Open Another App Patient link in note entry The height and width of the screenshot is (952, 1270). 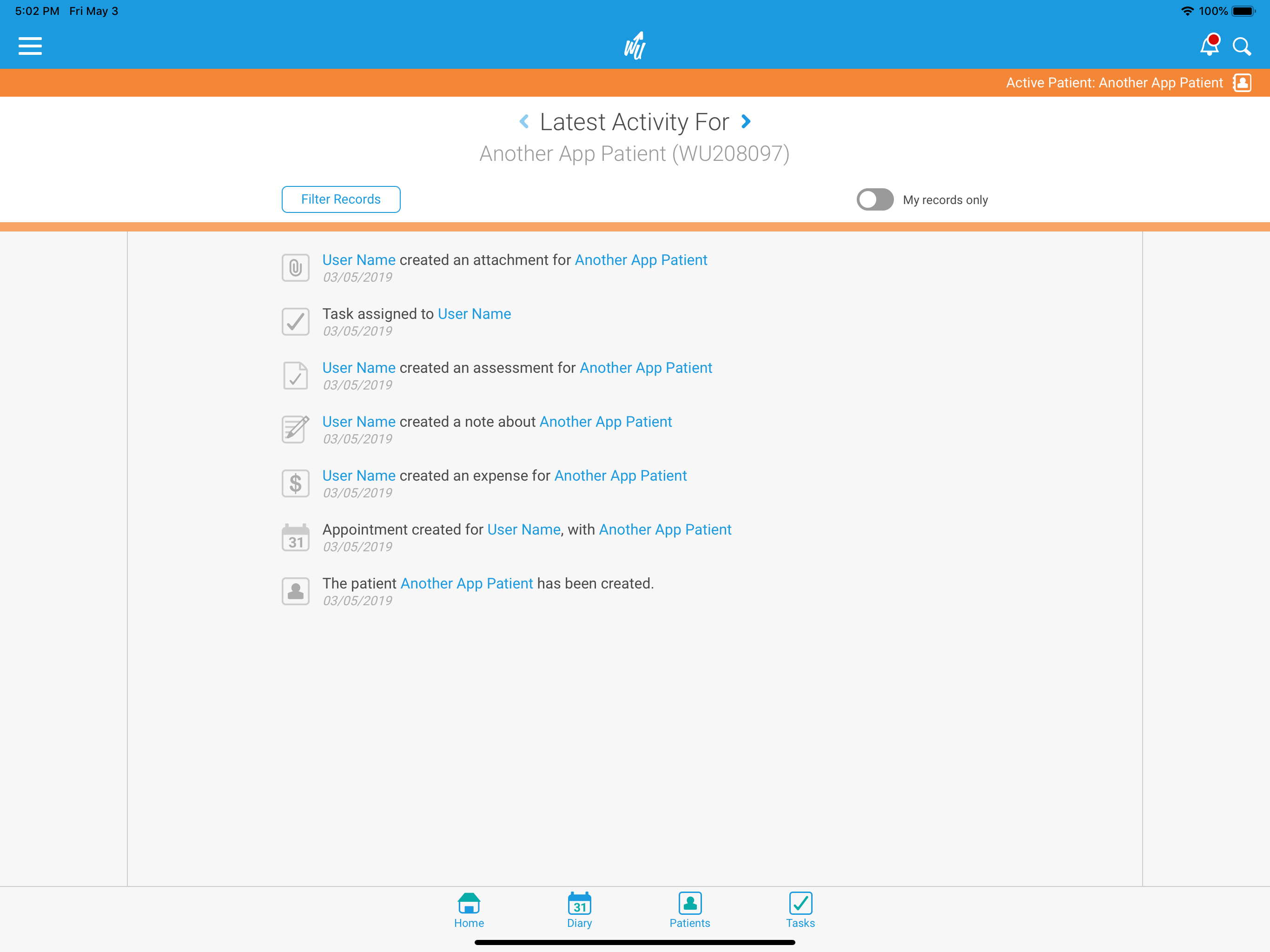tap(606, 422)
